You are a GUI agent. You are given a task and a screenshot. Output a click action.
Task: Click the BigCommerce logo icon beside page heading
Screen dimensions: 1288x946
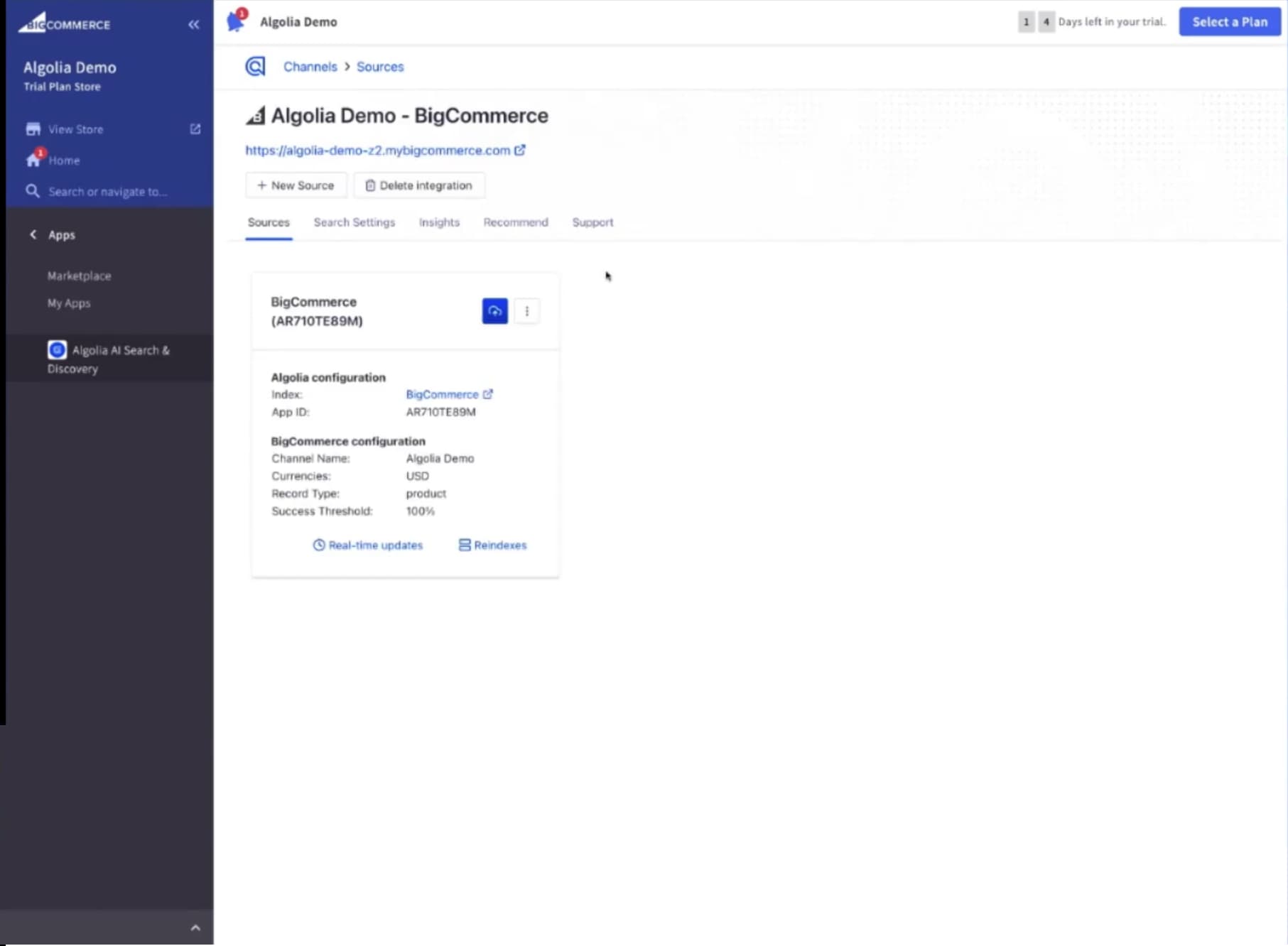coord(256,115)
